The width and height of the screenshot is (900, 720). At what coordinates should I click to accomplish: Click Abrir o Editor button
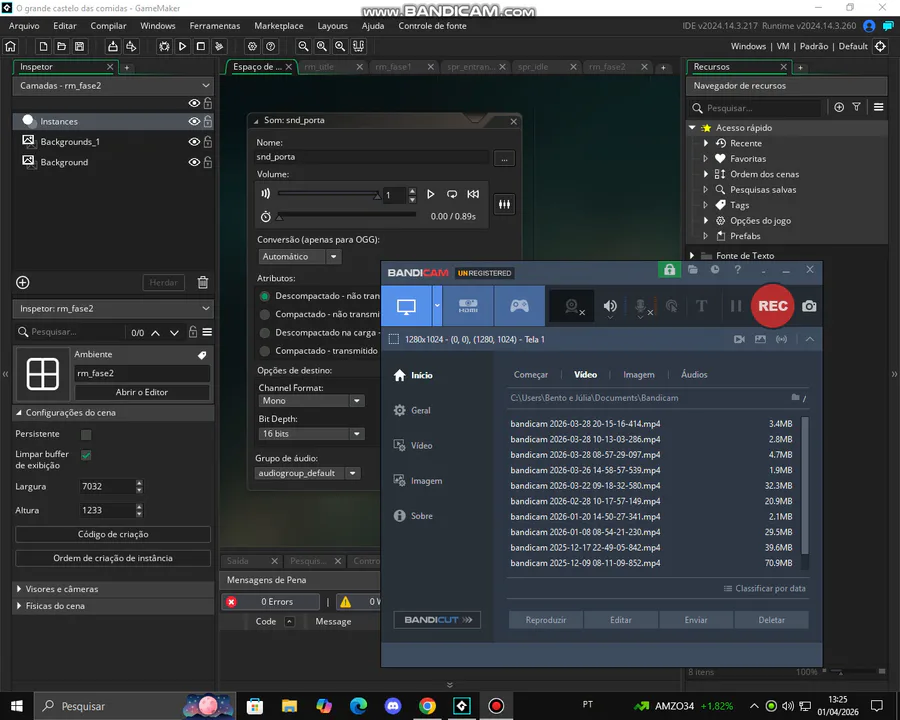(142, 392)
